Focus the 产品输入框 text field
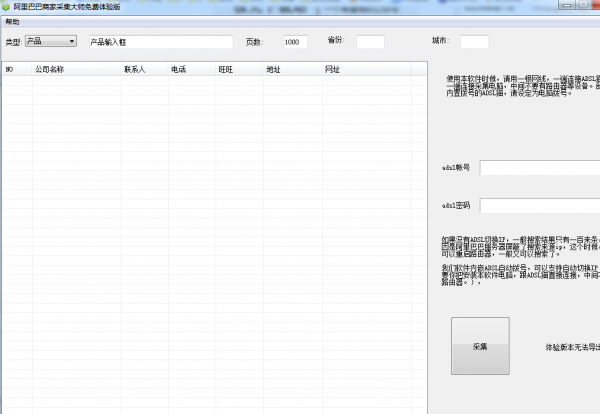 [160, 42]
